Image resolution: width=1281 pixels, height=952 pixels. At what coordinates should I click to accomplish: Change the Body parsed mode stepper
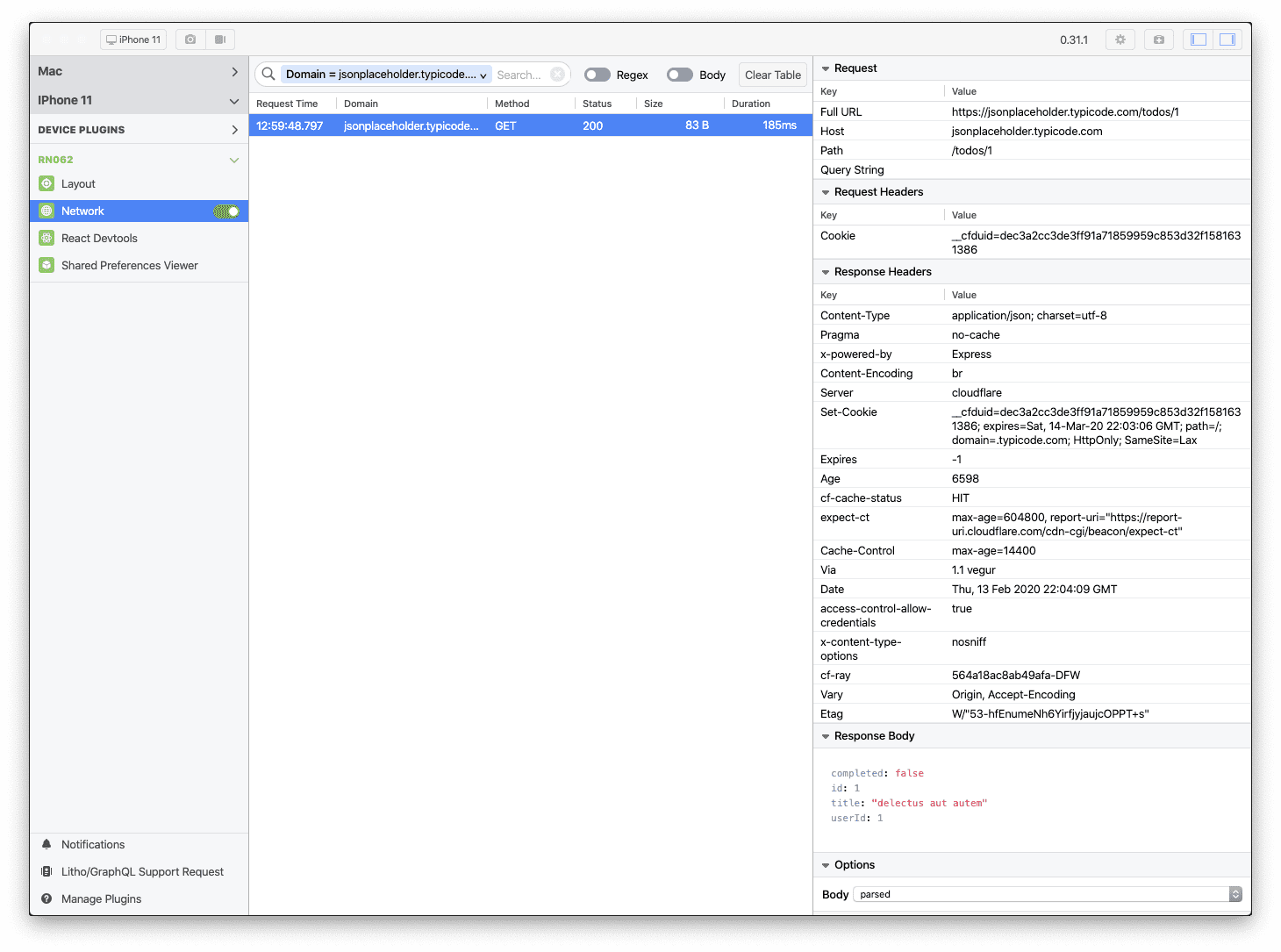point(1235,893)
